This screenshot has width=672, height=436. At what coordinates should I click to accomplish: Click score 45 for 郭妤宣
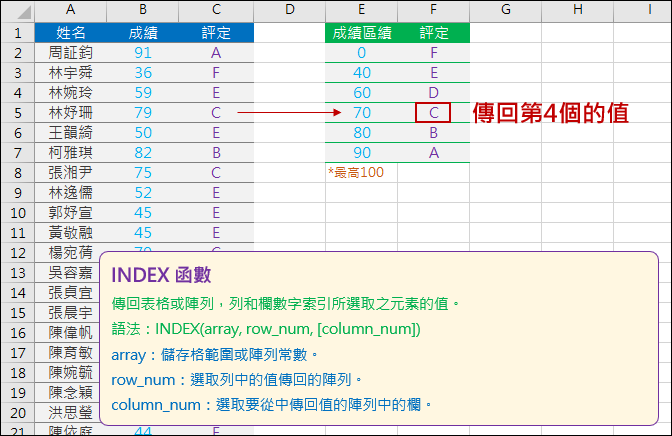(x=143, y=213)
